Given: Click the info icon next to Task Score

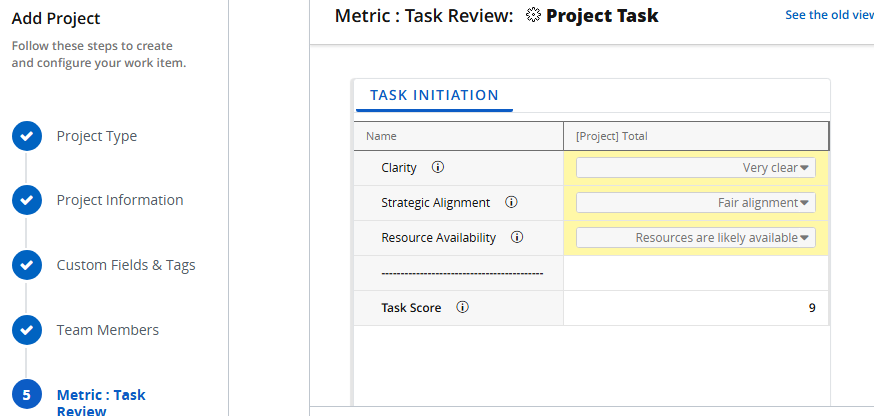Looking at the screenshot, I should (x=462, y=308).
